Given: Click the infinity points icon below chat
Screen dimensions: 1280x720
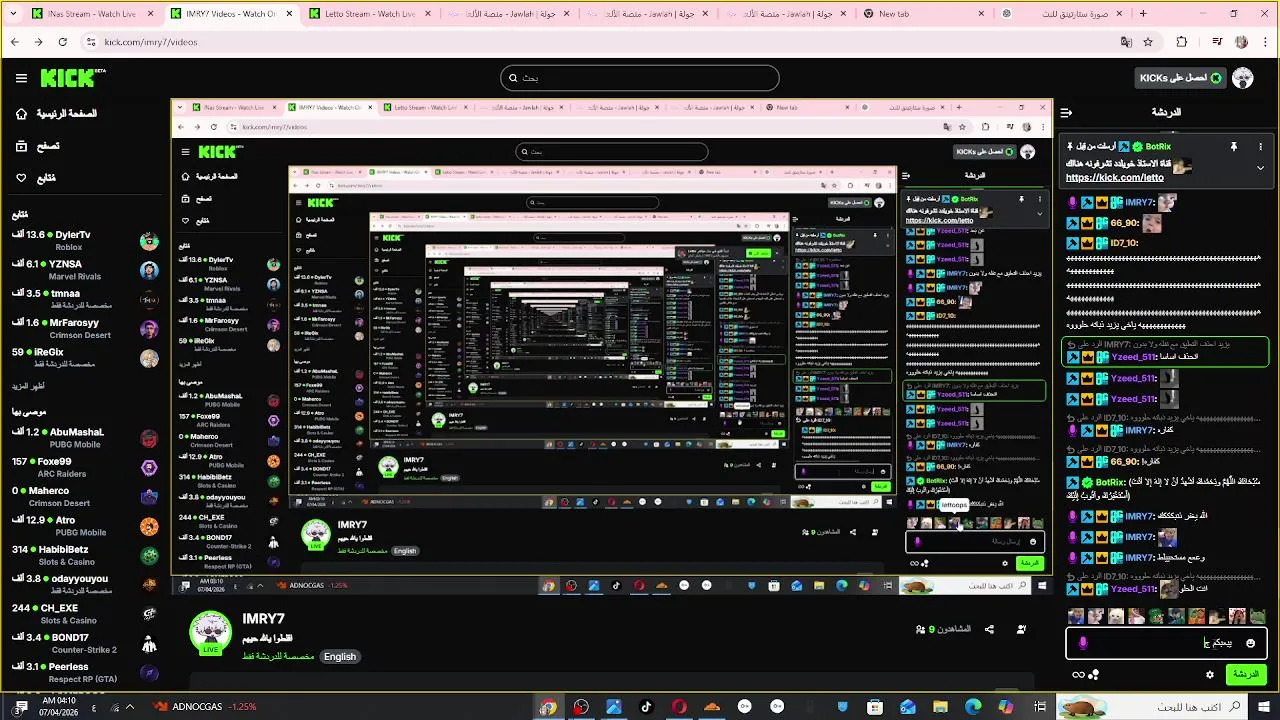Looking at the screenshot, I should (1078, 675).
